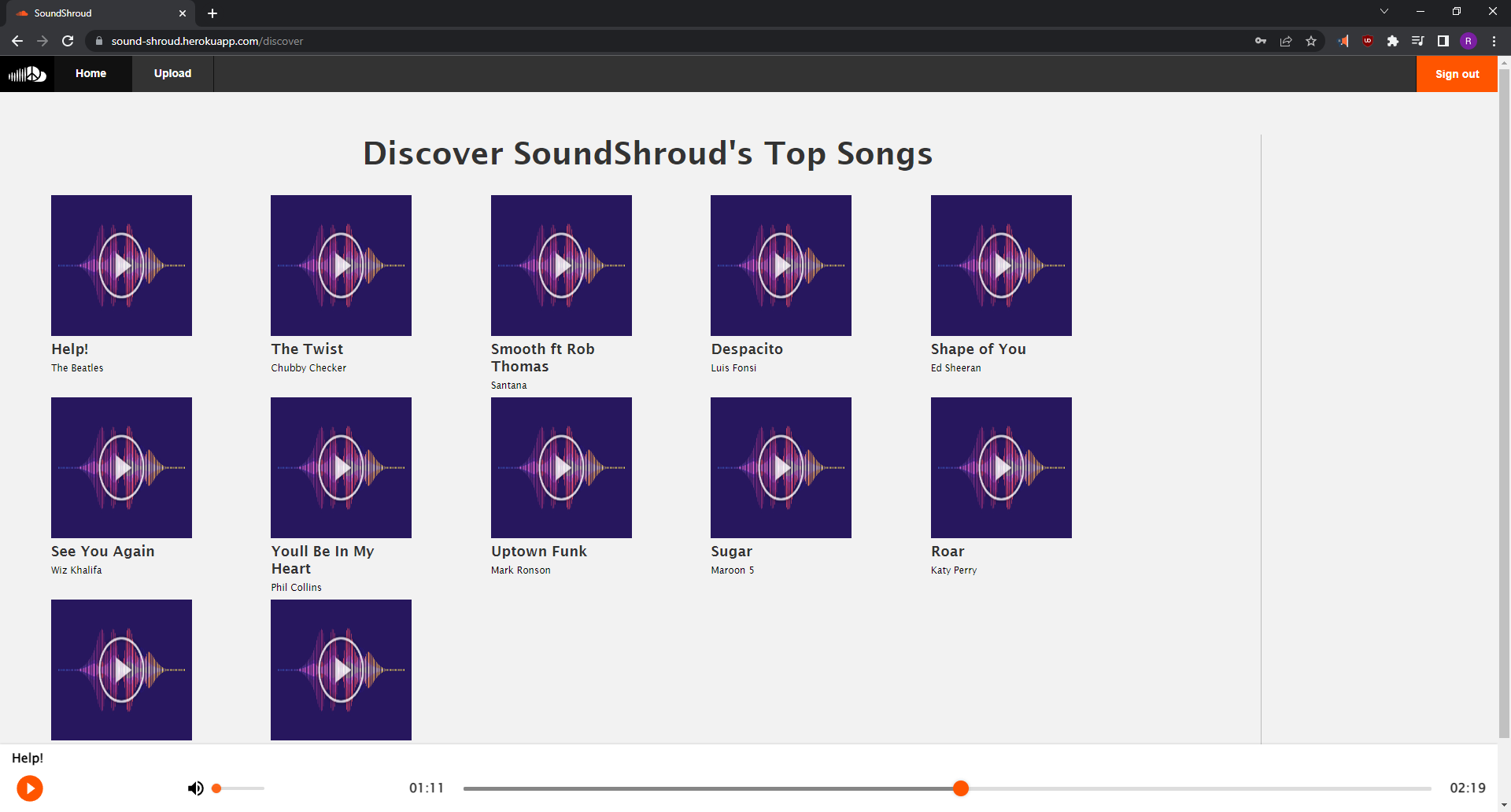Open the caret dropdown near window controls
1511x812 pixels.
(1384, 11)
